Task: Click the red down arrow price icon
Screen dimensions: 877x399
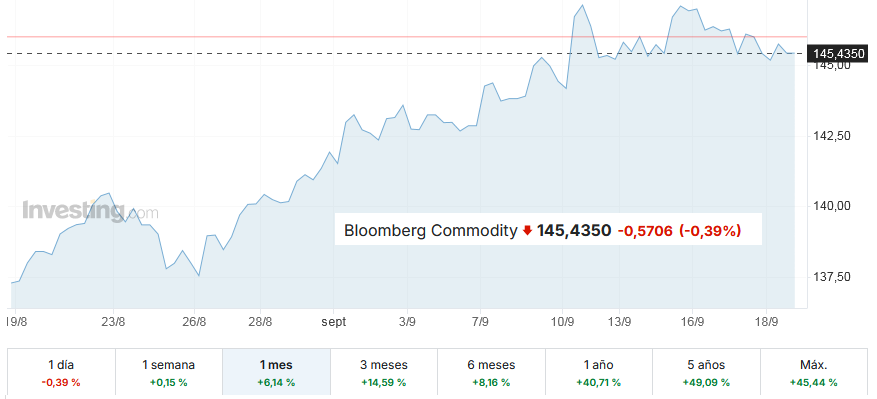Action: point(527,230)
